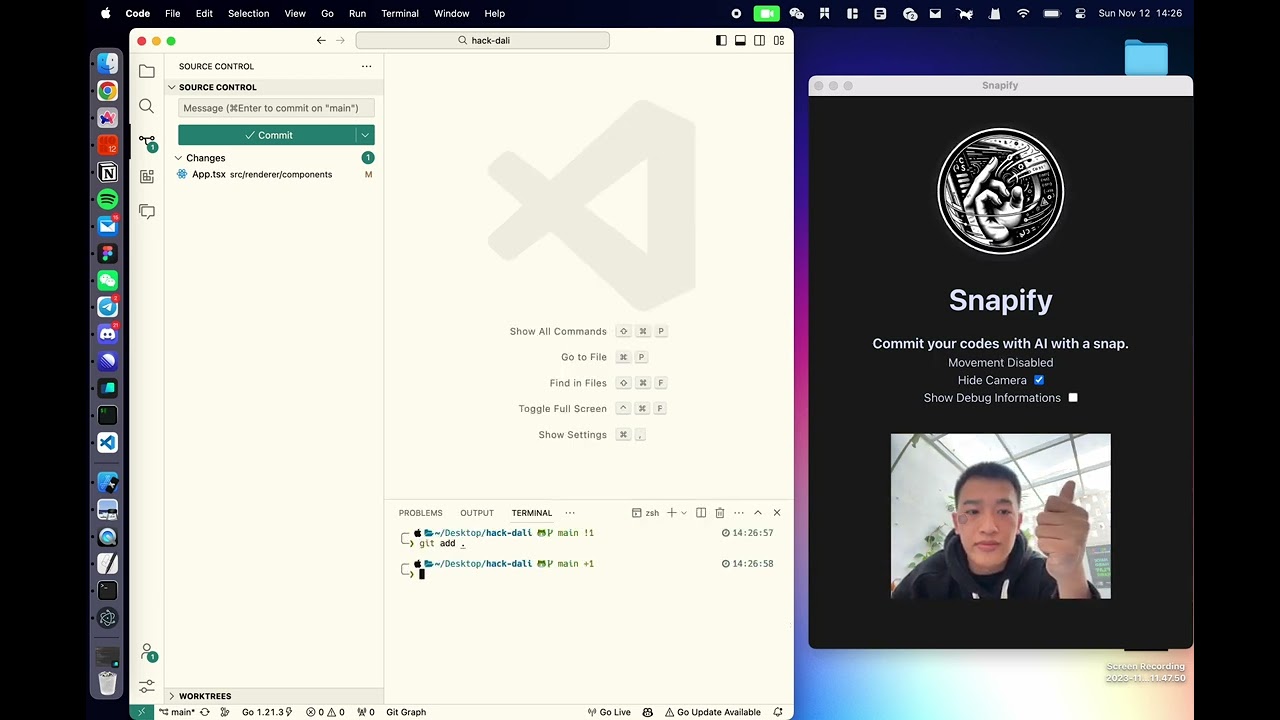Open the Selection menu in menu bar
Viewport: 1280px width, 720px height.
click(x=248, y=13)
